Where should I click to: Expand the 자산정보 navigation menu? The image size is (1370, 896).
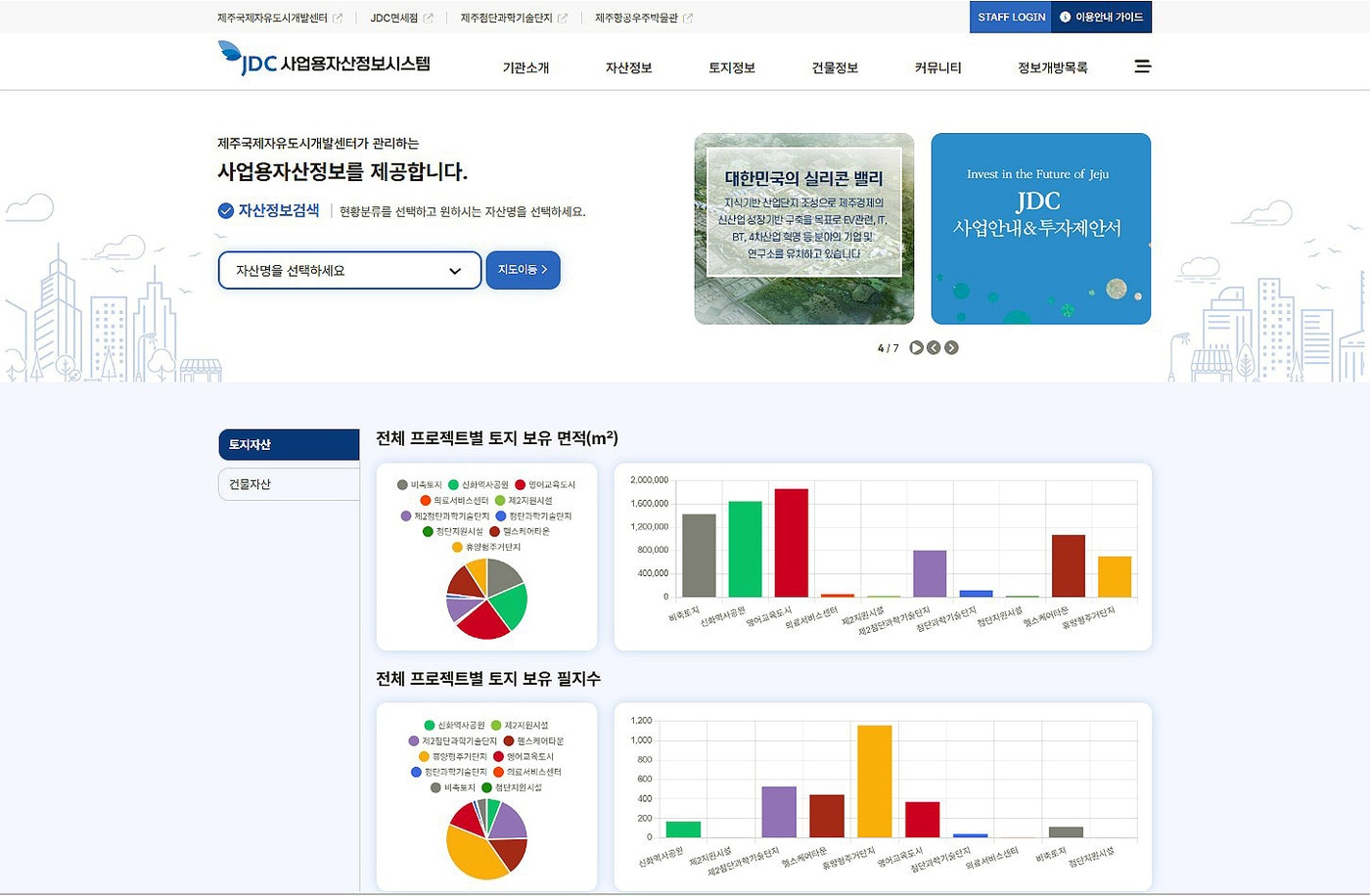(x=628, y=68)
